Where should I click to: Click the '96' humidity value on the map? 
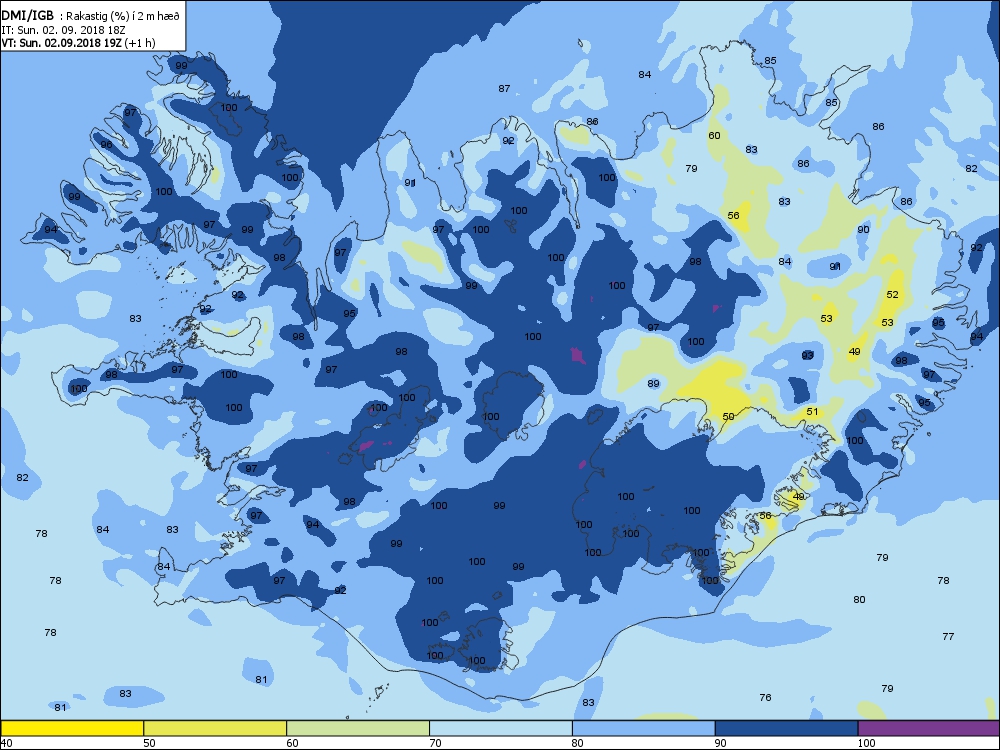pyautogui.click(x=106, y=145)
